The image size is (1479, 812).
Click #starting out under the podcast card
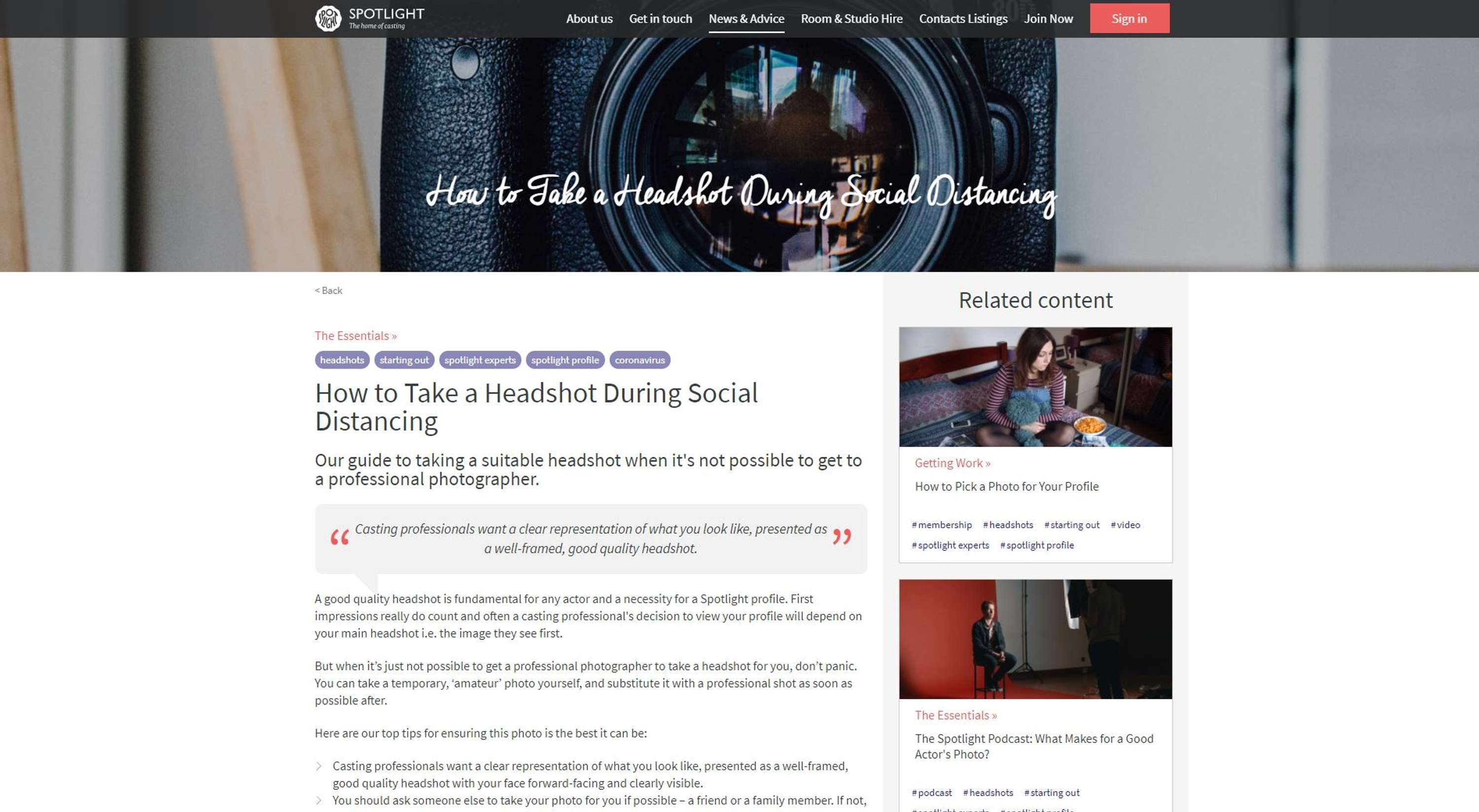(x=1052, y=792)
